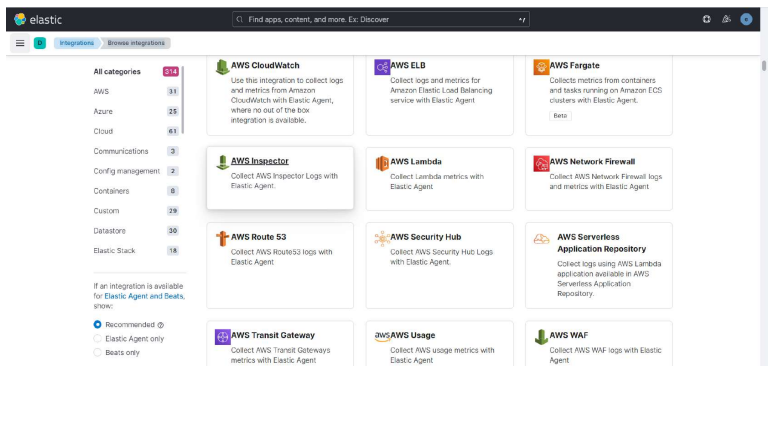
Task: Open the user profile avatar
Action: 746,19
